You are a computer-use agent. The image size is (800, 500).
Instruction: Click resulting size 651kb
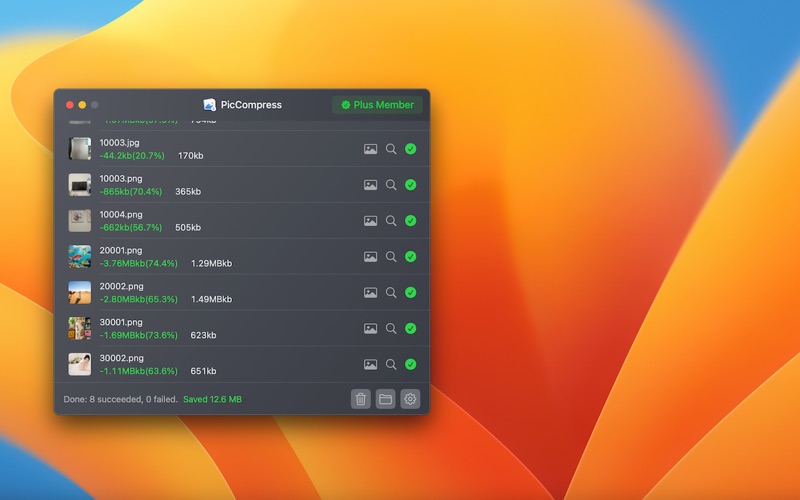(x=203, y=371)
